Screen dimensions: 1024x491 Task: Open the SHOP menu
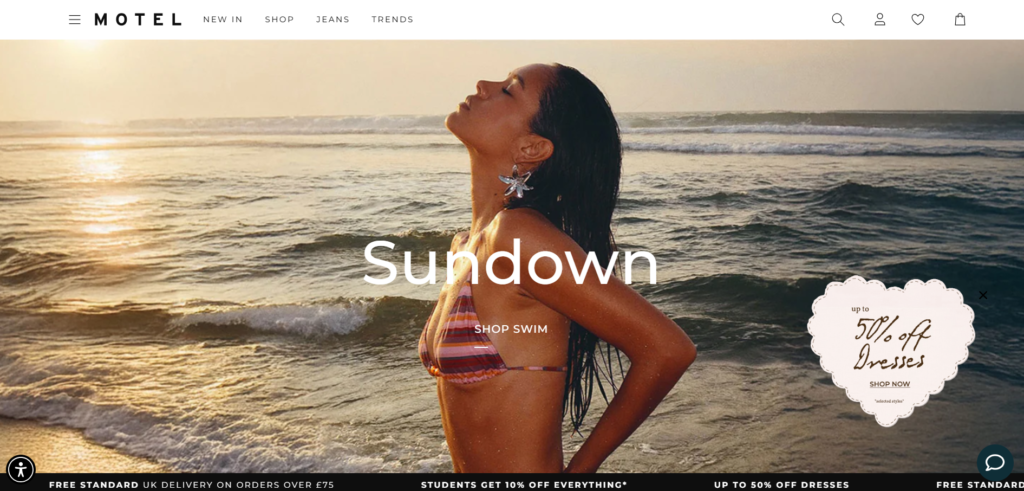pyautogui.click(x=280, y=20)
